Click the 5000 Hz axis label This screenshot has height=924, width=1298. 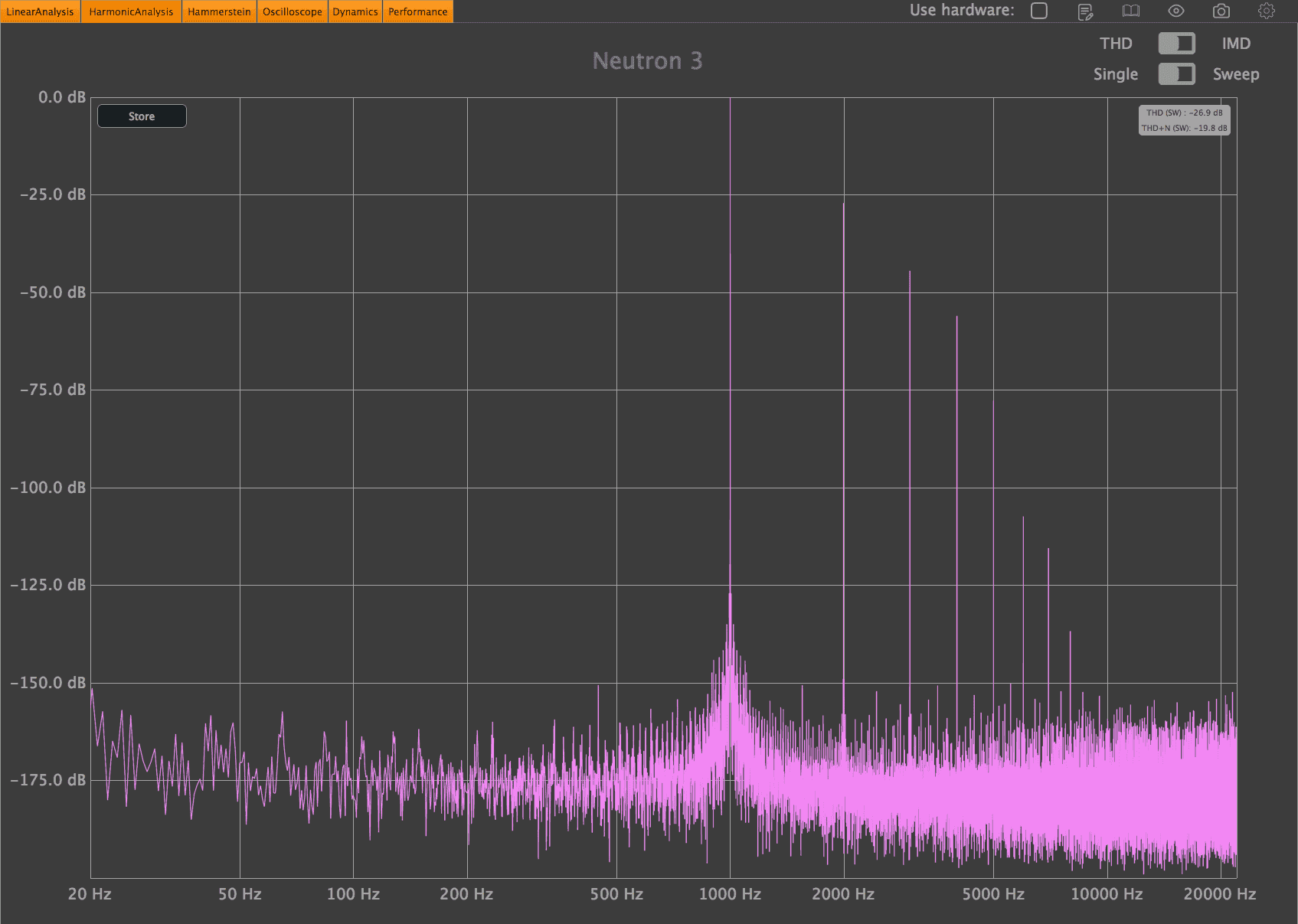pyautogui.click(x=993, y=894)
